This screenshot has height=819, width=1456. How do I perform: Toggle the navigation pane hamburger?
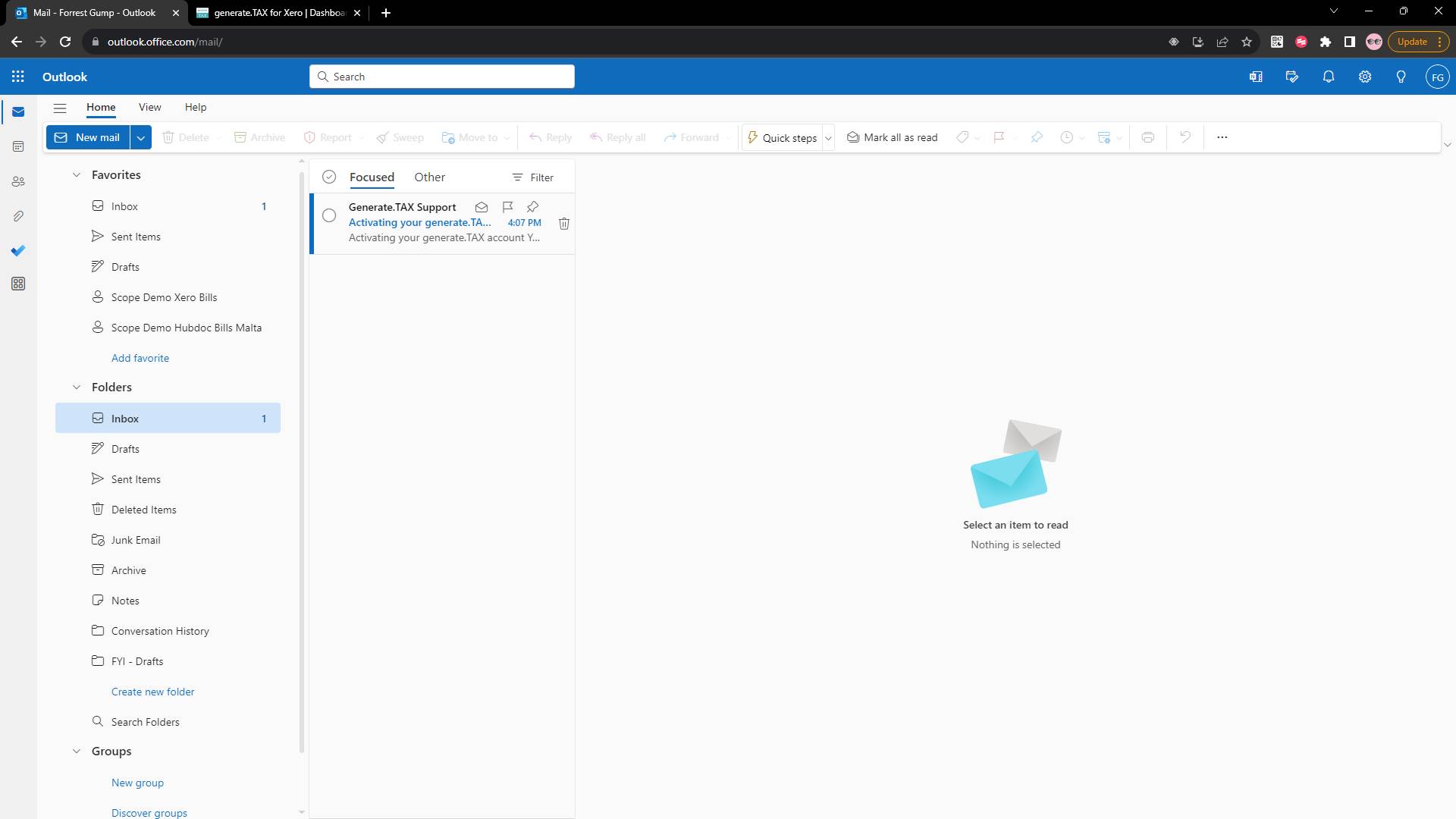[60, 108]
